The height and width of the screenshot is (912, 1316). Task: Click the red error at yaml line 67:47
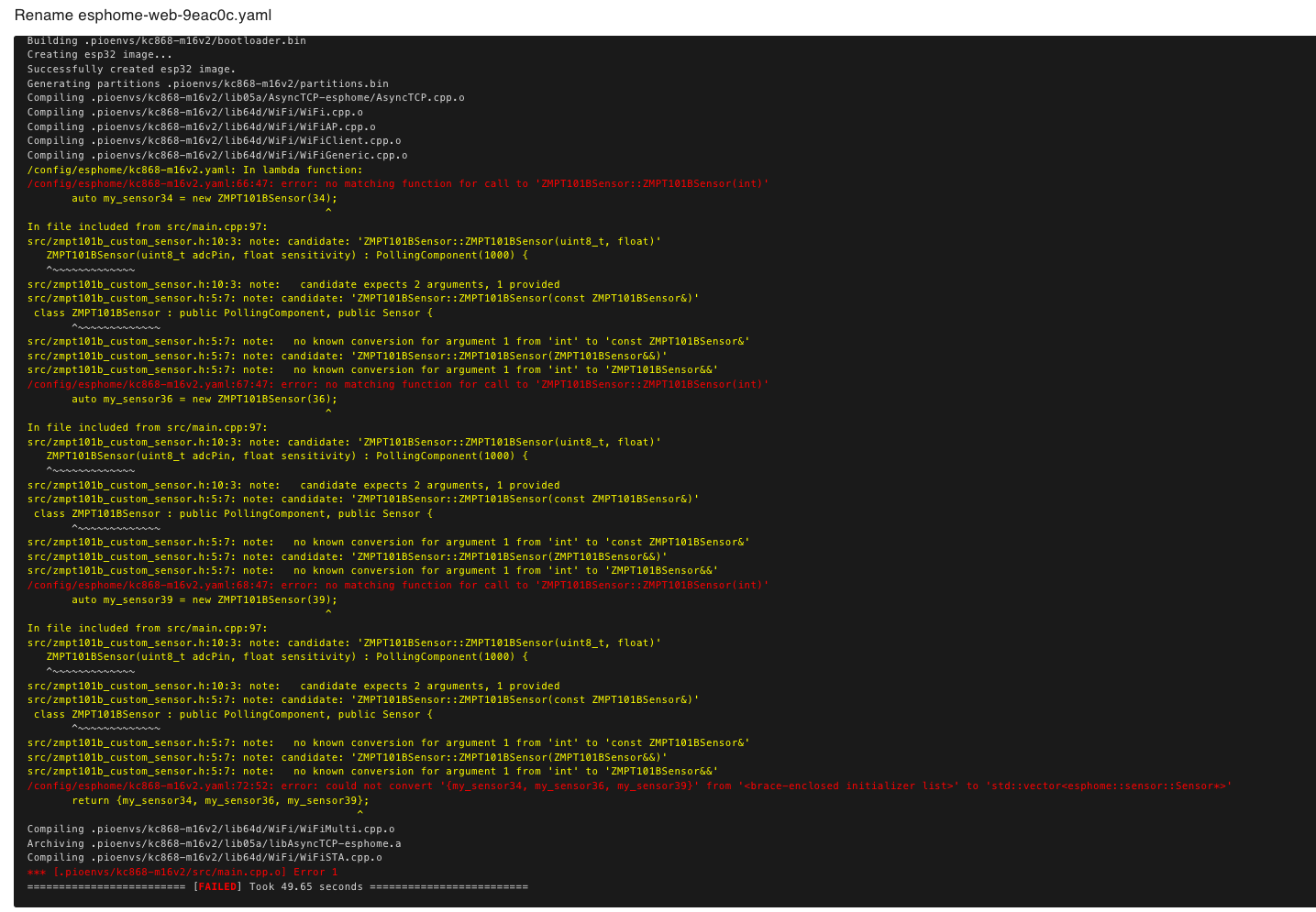click(x=397, y=385)
